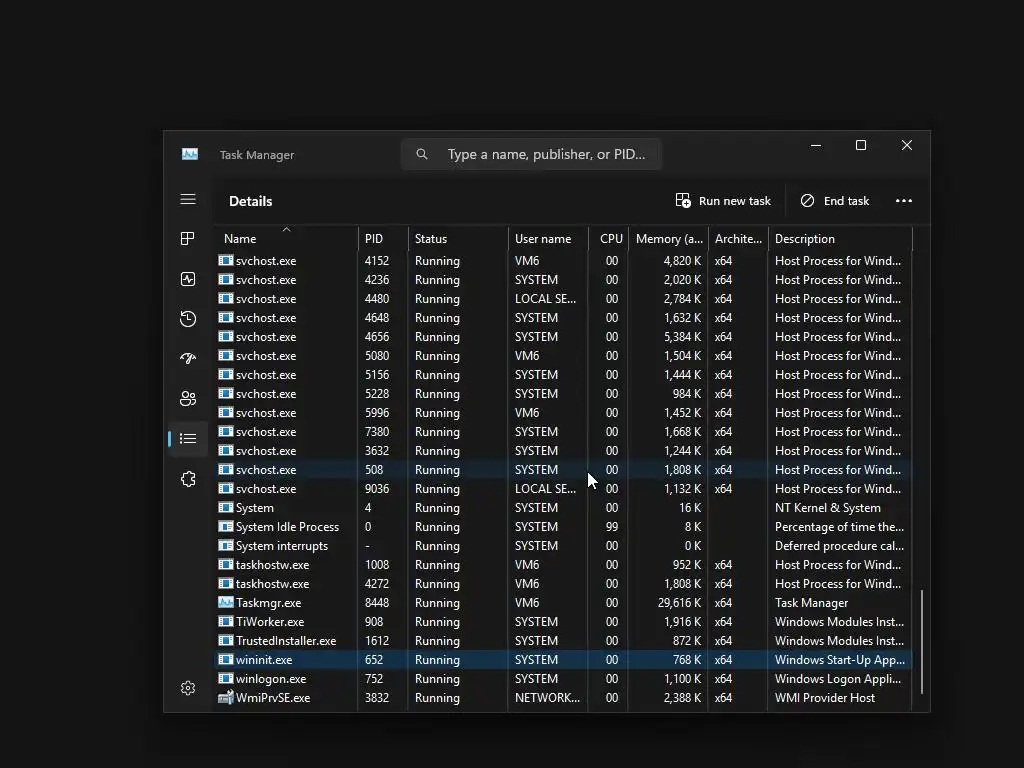Click the System Idle Process icon

coord(225,526)
